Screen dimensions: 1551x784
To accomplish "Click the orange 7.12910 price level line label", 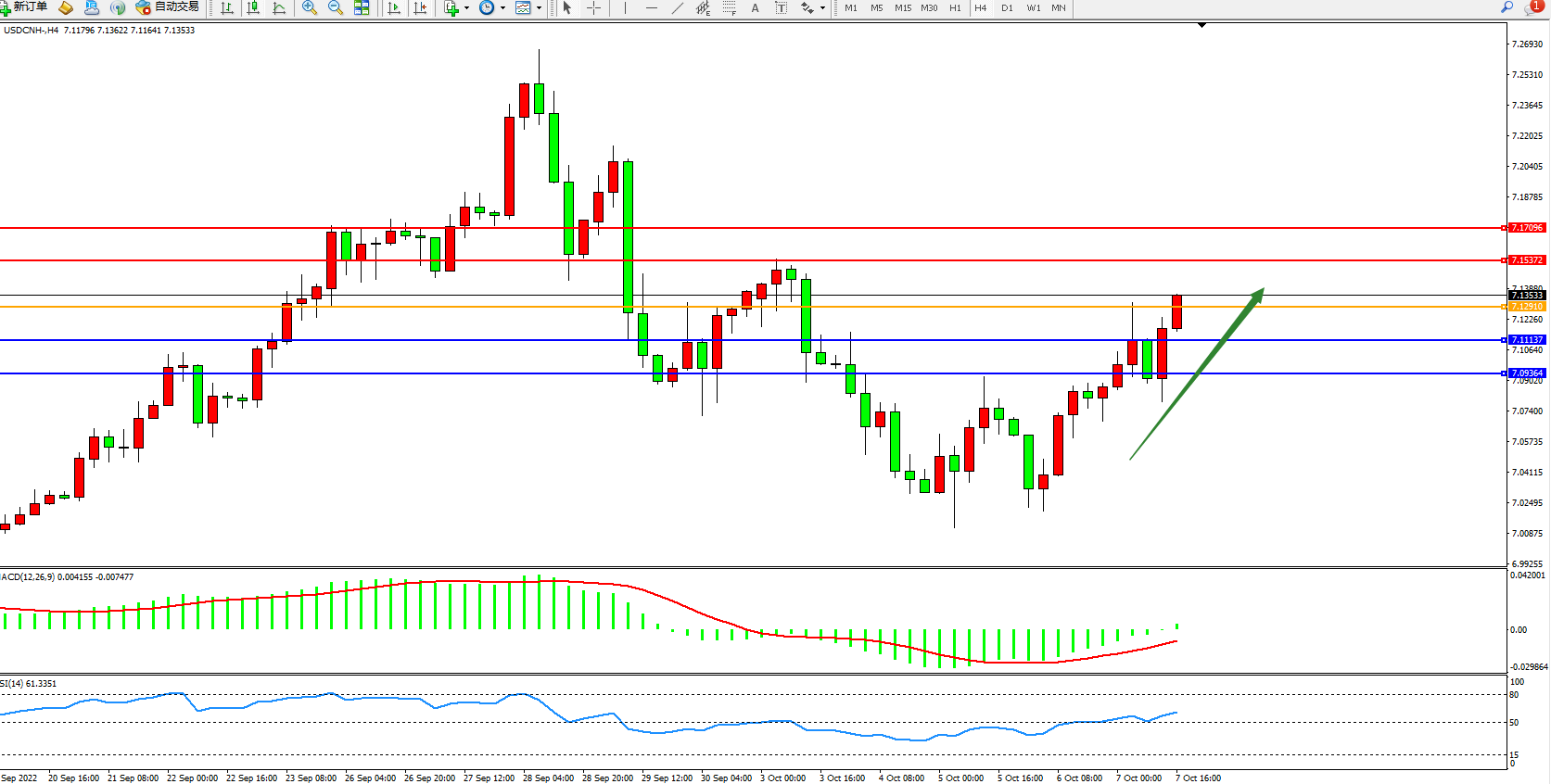I will [x=1527, y=307].
